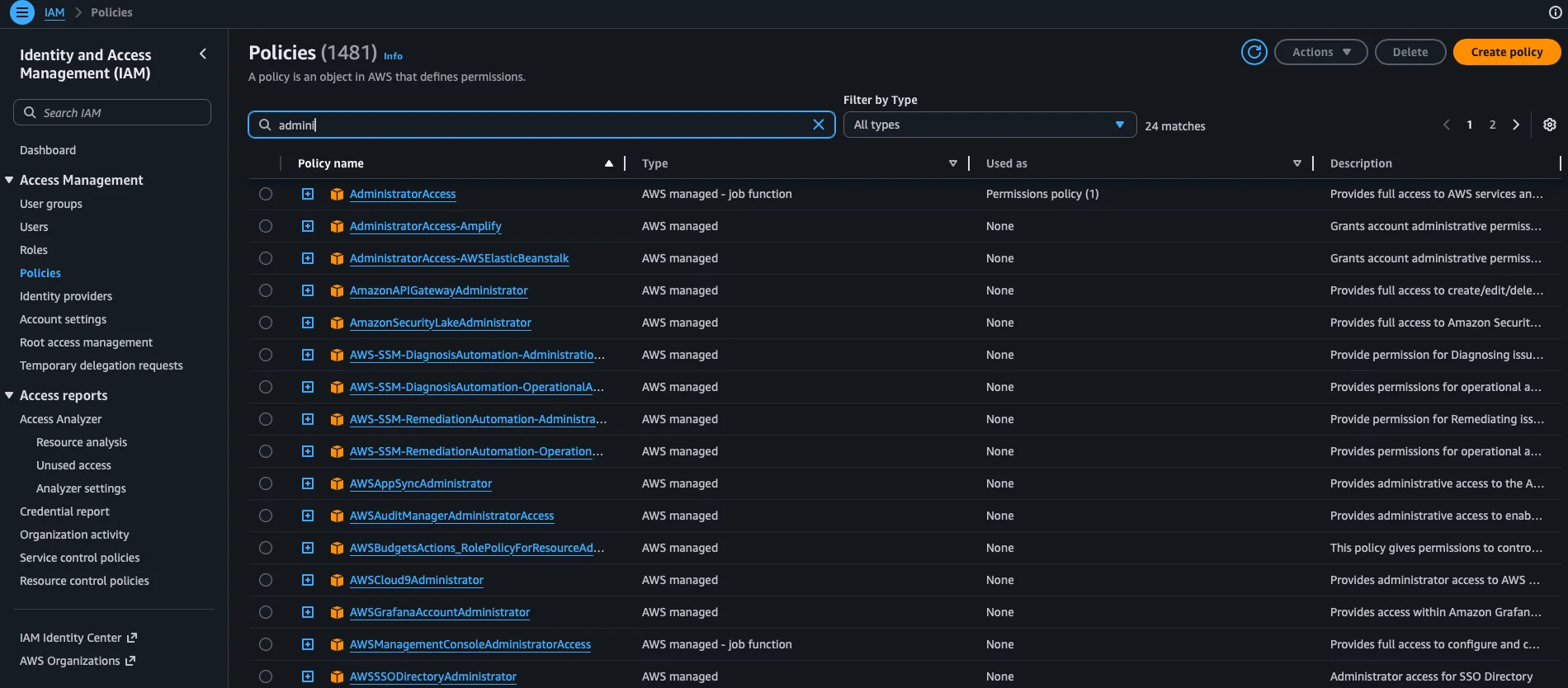Sort by Policy name using the ascending arrow
The height and width of the screenshot is (688, 1568).
tap(609, 163)
